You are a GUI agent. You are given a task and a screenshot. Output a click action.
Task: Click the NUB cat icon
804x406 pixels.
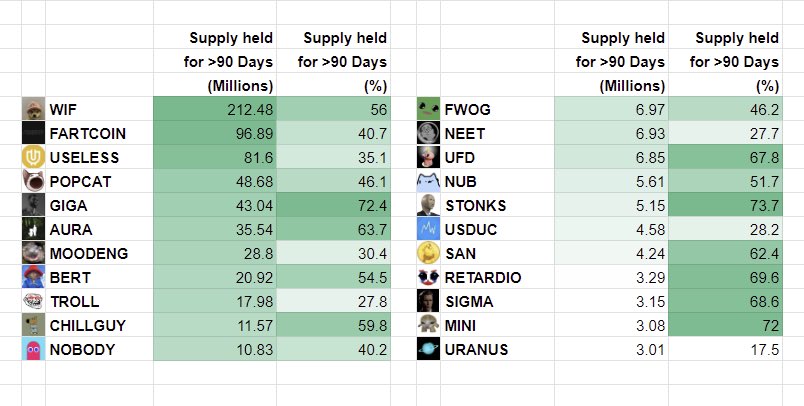pyautogui.click(x=429, y=181)
